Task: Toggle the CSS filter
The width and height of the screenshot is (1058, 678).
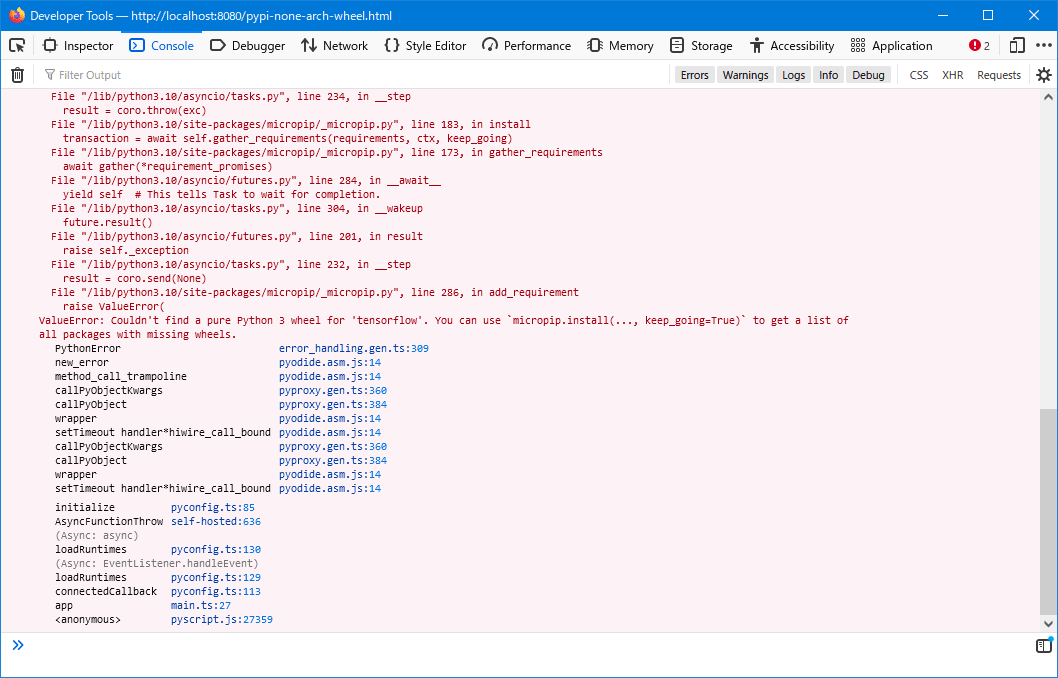Action: point(918,75)
